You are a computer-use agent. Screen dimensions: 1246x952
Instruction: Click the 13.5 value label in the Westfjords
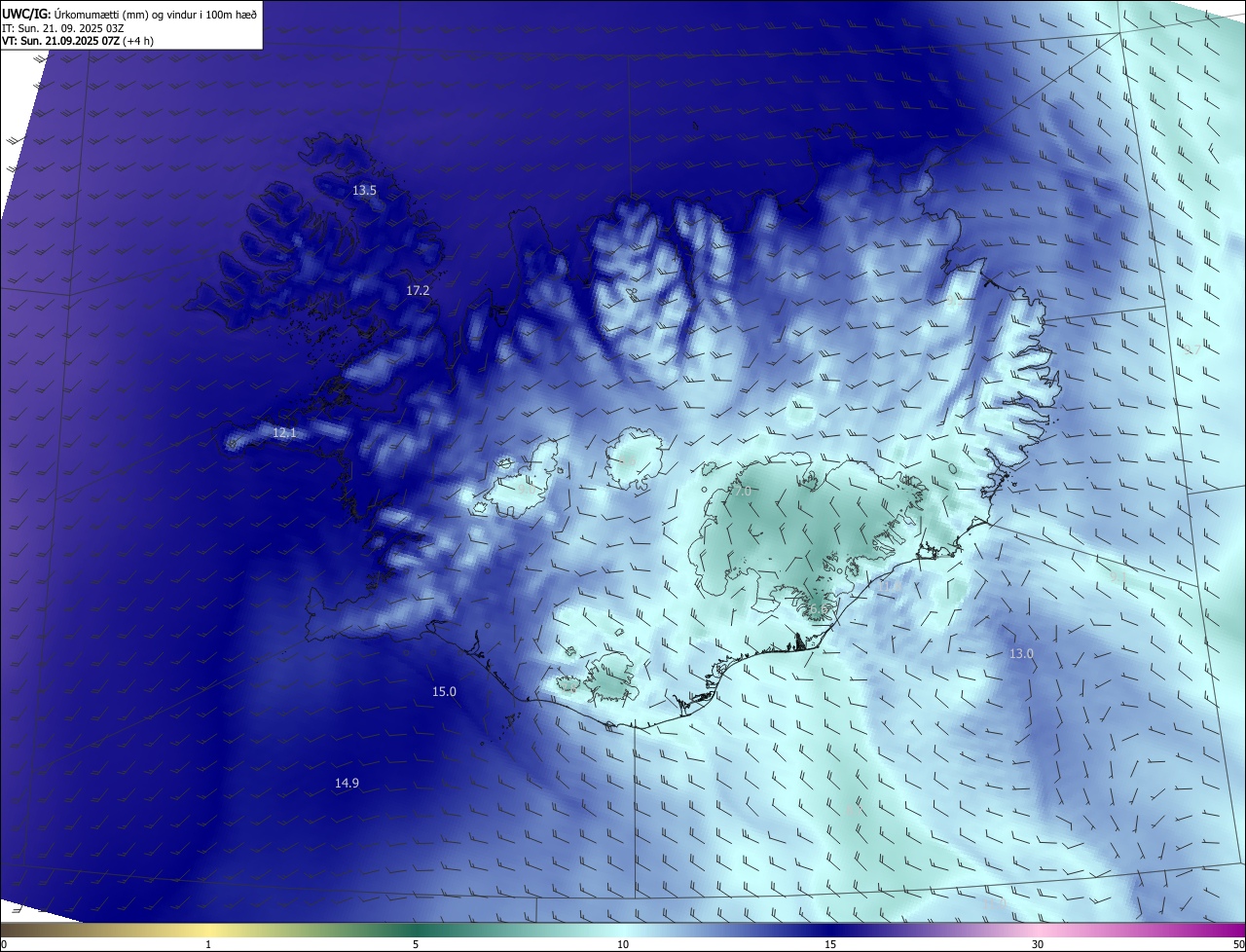pyautogui.click(x=364, y=191)
